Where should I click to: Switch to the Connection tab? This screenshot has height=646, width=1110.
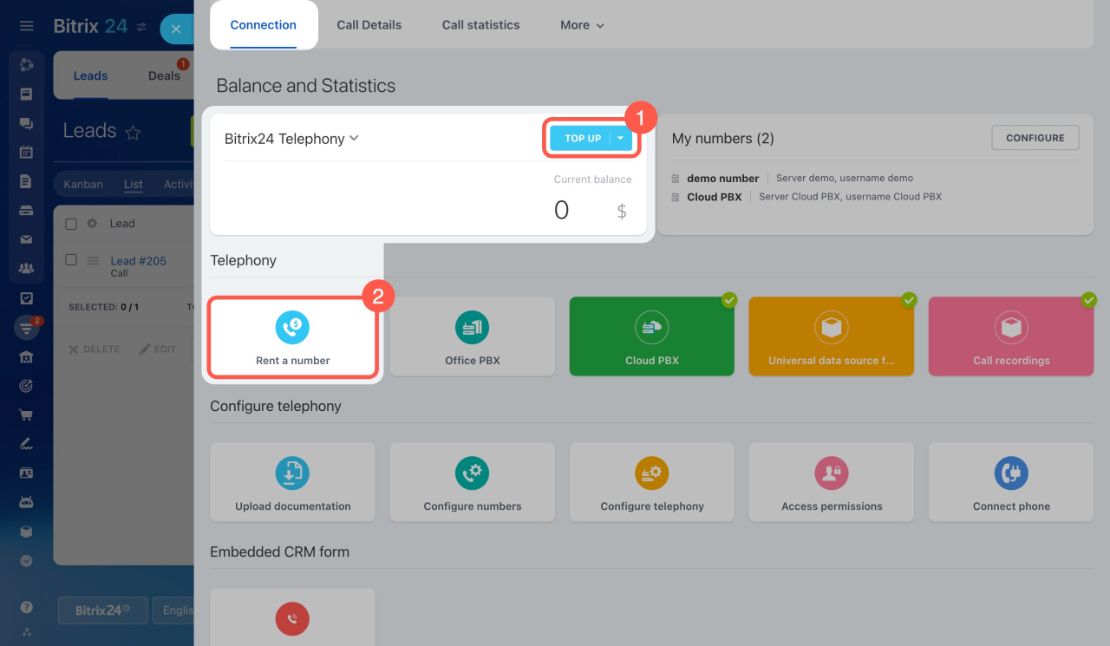pyautogui.click(x=263, y=25)
